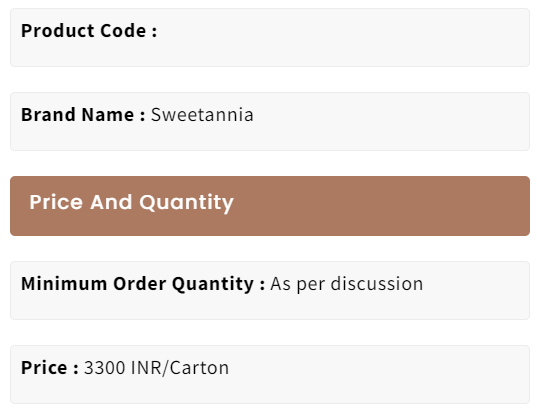The width and height of the screenshot is (537, 409).
Task: Click the Product Code label
Action: pos(89,31)
